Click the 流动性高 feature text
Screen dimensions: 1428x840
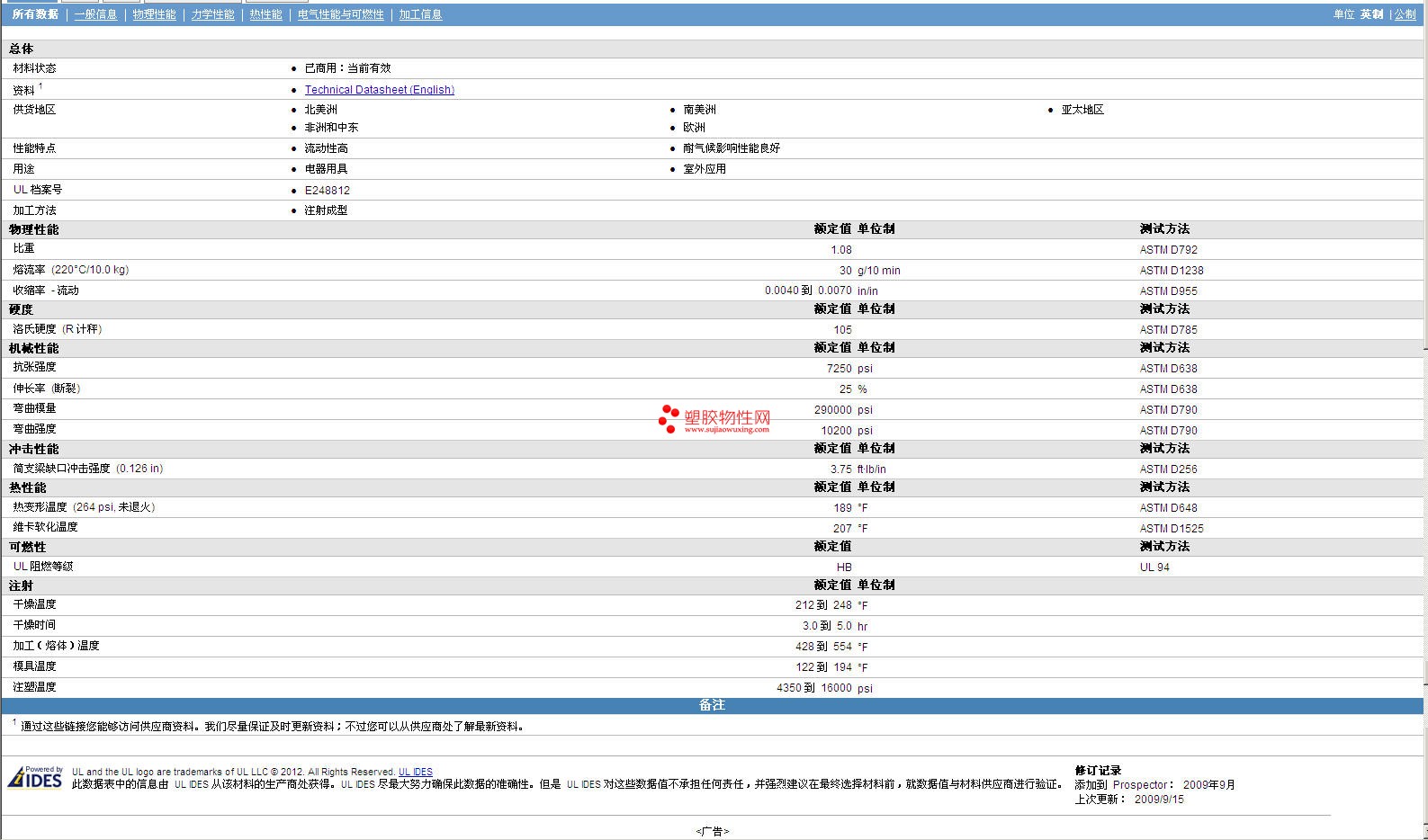click(x=326, y=148)
